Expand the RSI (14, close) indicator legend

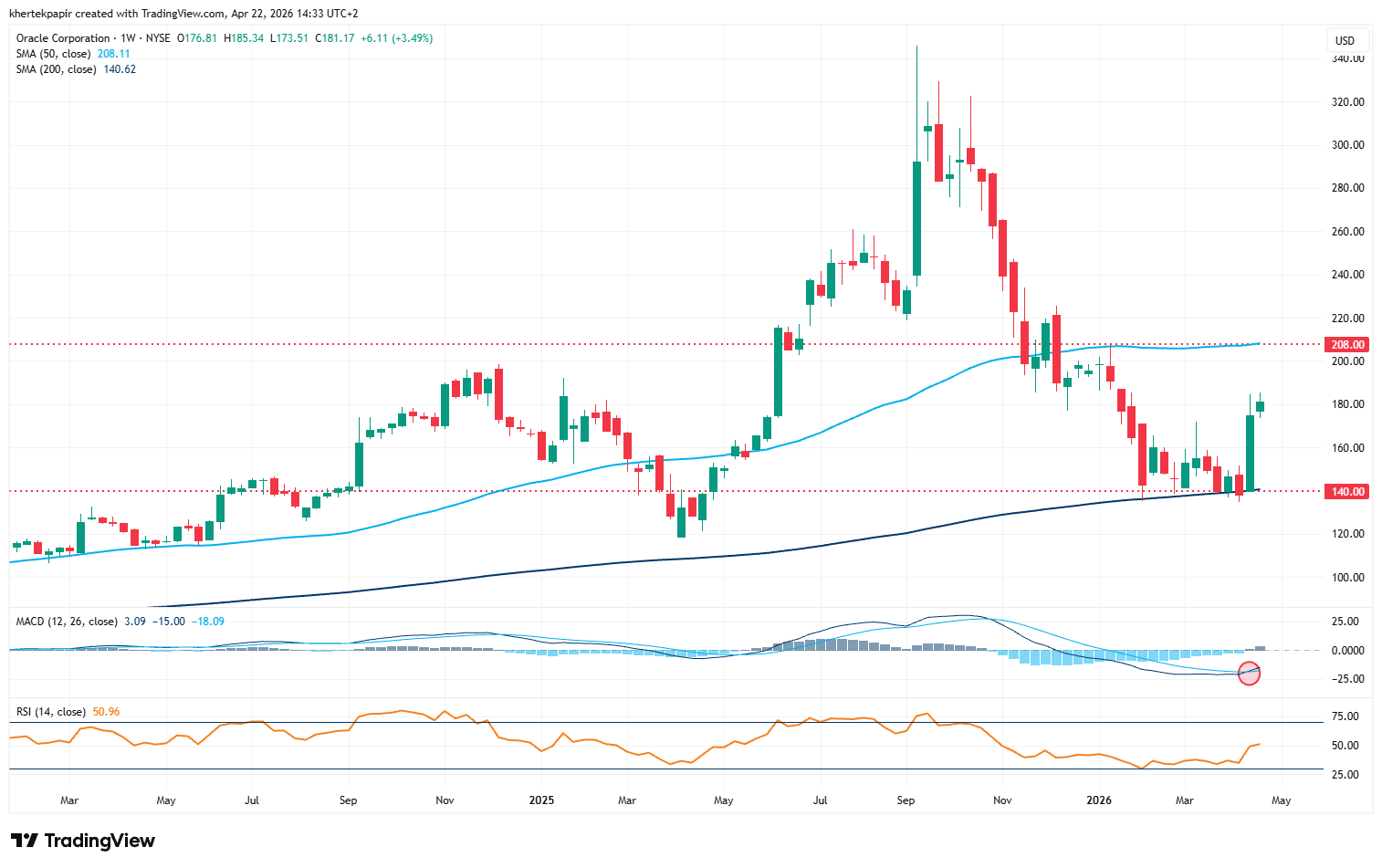pos(51,712)
